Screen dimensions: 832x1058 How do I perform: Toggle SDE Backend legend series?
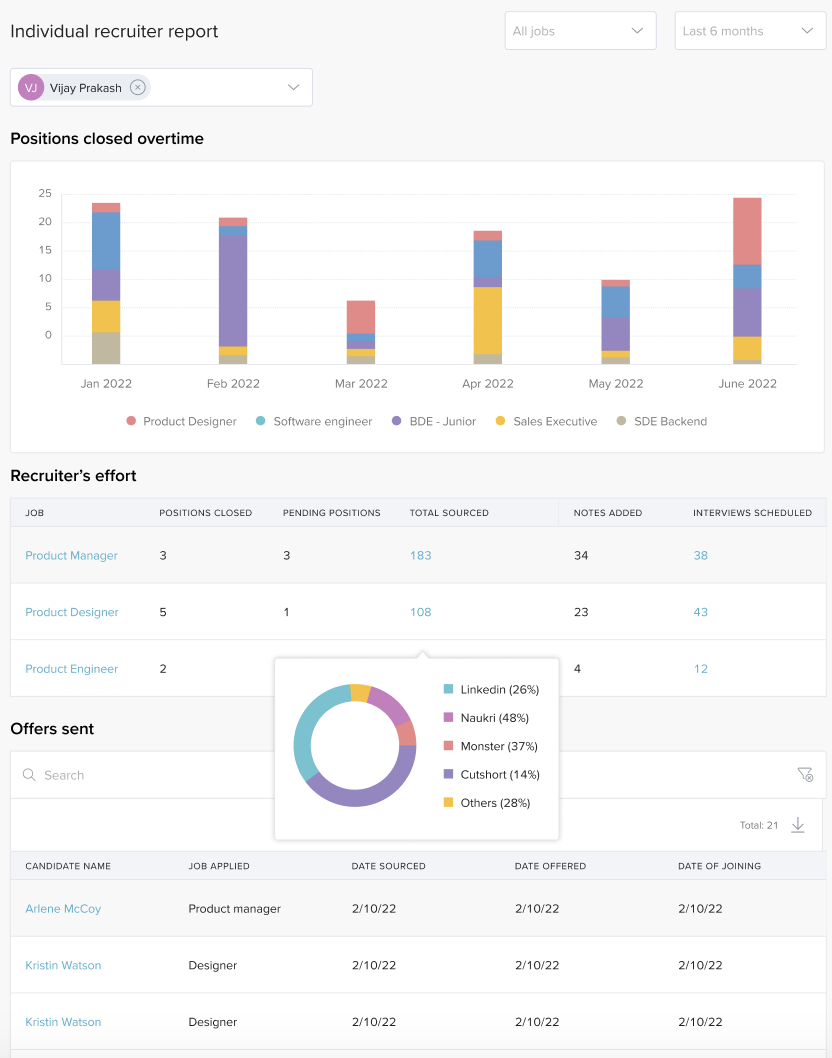tap(661, 422)
